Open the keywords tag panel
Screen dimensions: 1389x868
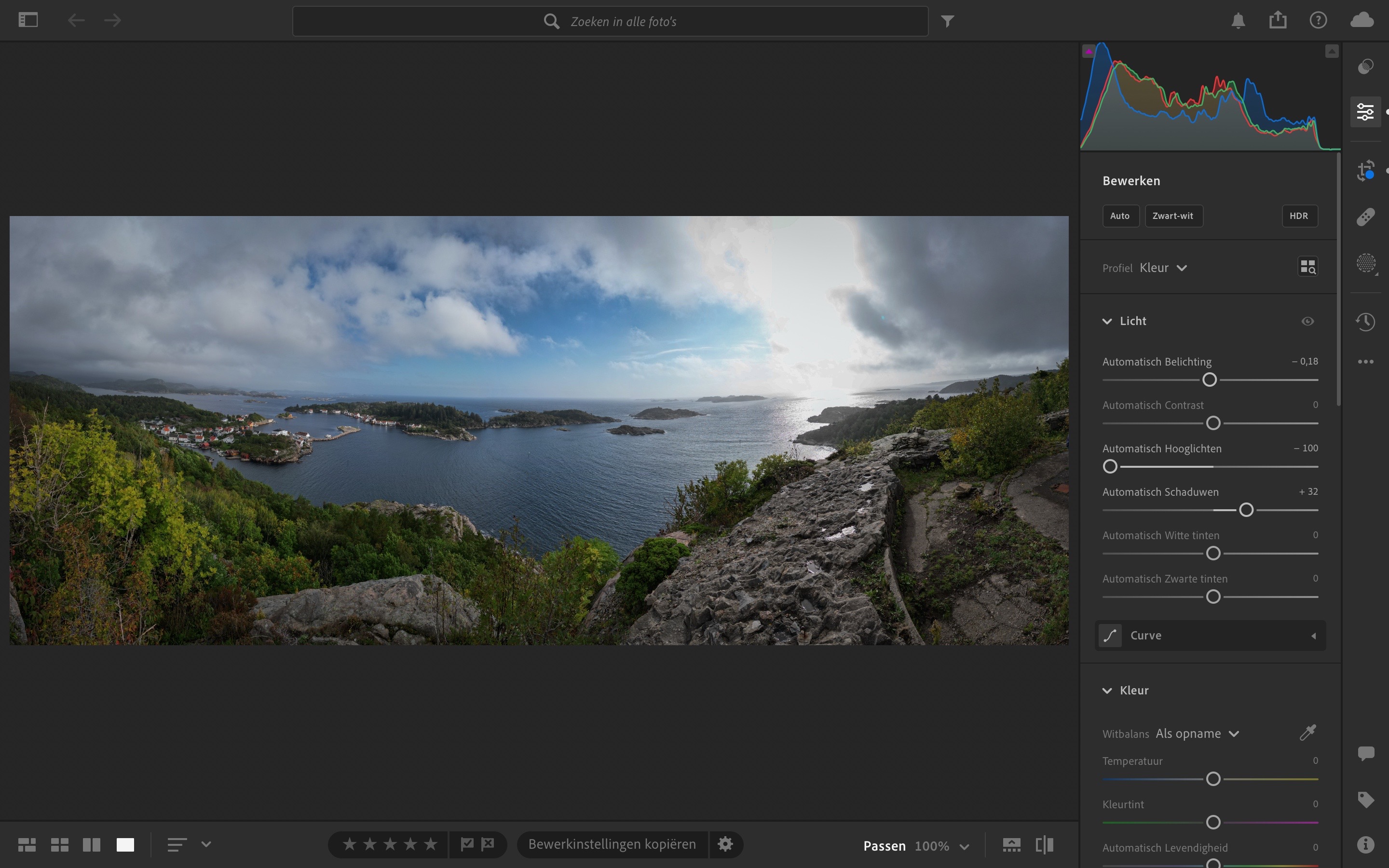coord(1365,799)
